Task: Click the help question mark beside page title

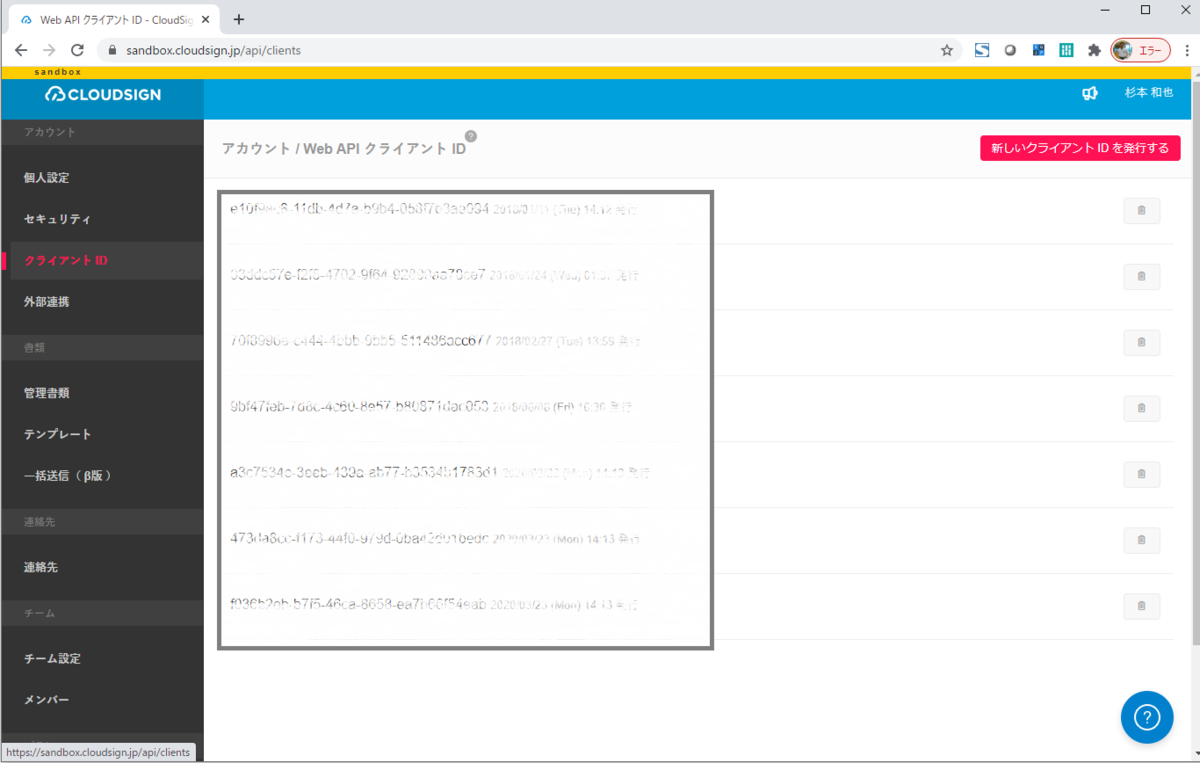Action: pyautogui.click(x=471, y=137)
